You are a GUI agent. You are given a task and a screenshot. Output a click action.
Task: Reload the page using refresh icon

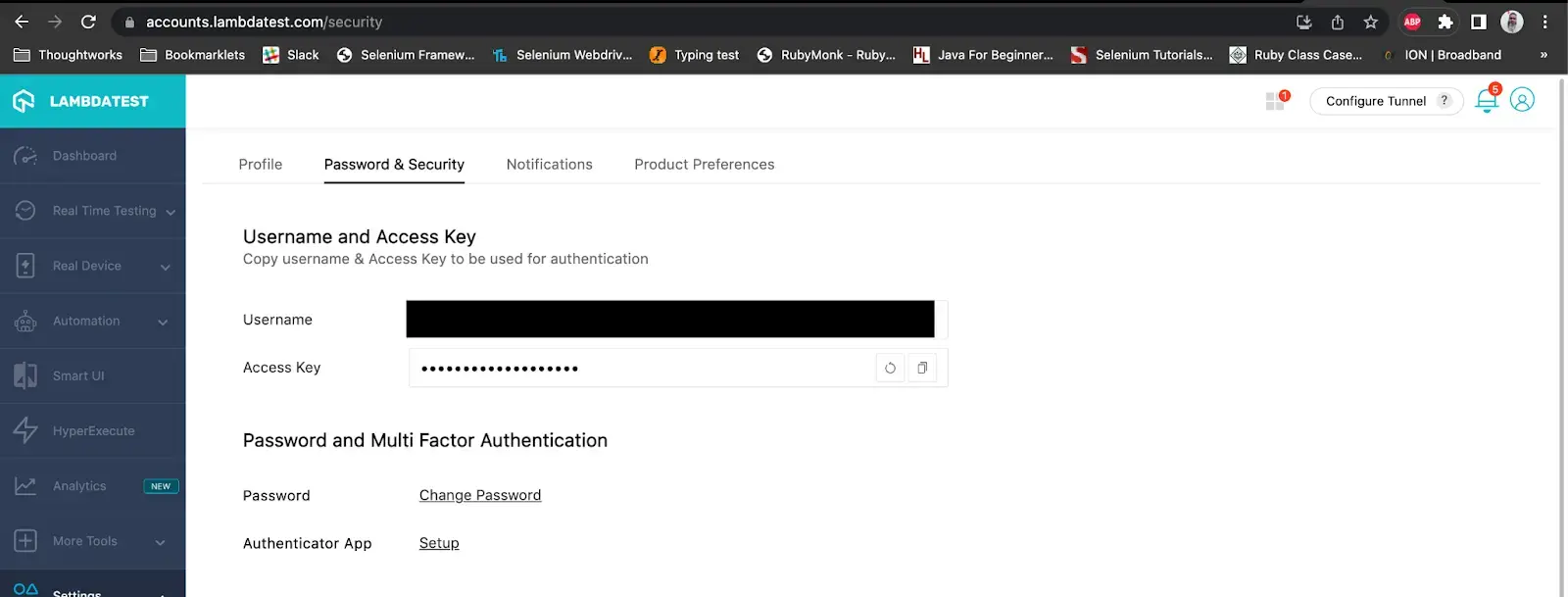(88, 22)
